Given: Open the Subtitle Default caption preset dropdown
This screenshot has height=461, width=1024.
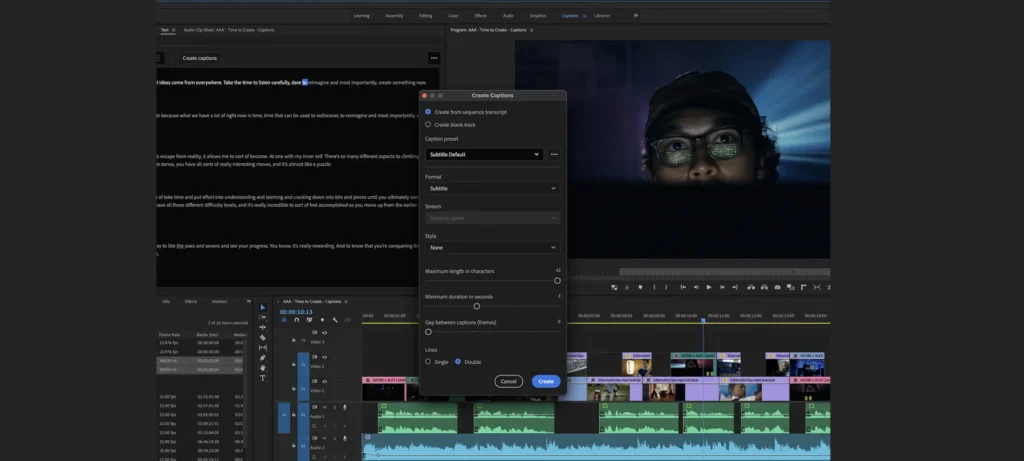Looking at the screenshot, I should tap(483, 154).
